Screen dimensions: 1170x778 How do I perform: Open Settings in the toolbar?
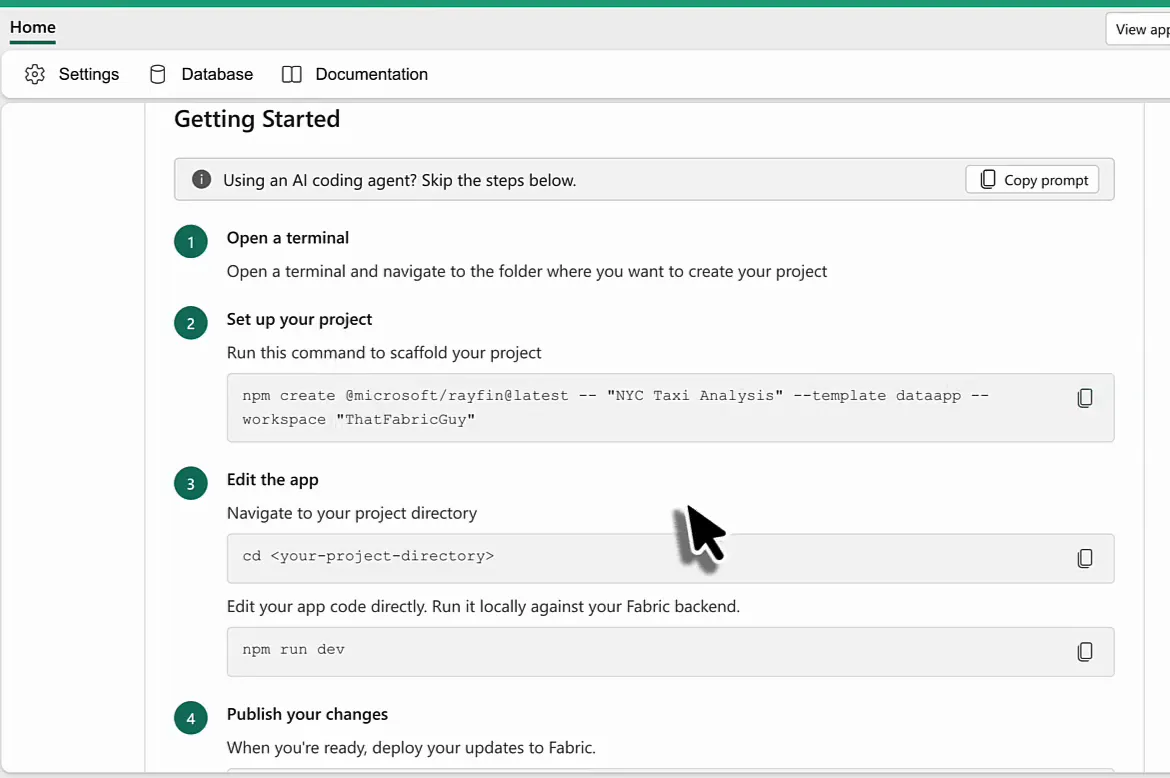(72, 74)
